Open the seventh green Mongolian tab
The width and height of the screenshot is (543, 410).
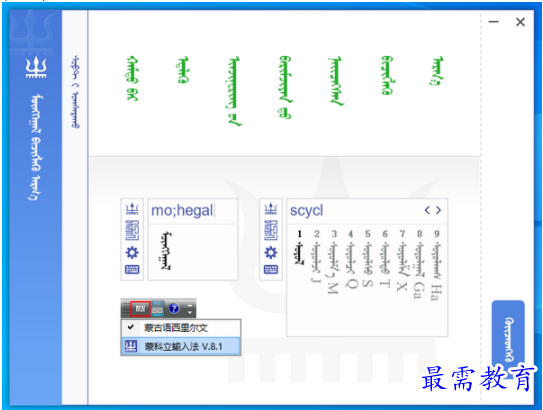(437, 71)
